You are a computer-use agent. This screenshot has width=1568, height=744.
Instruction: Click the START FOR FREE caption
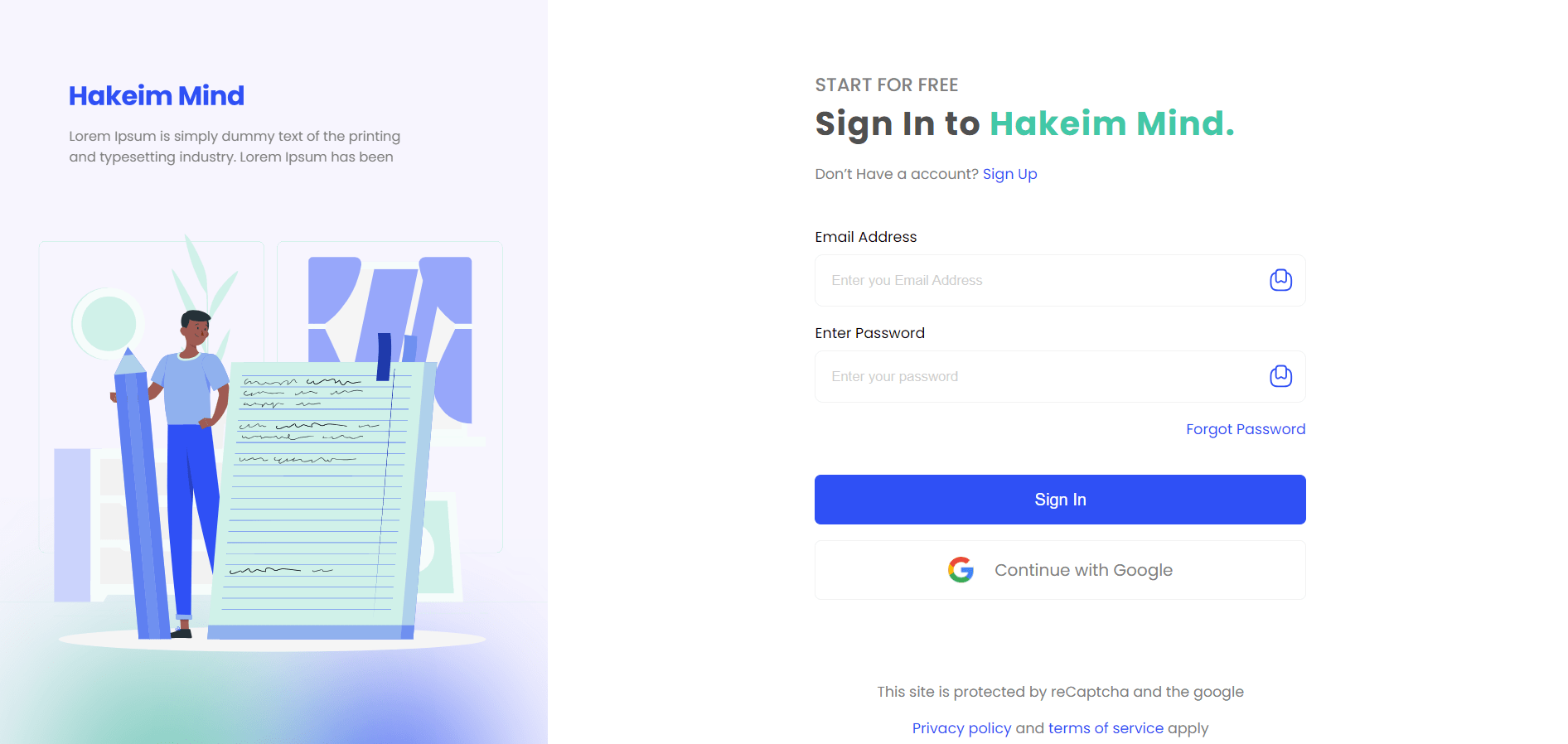(x=886, y=85)
